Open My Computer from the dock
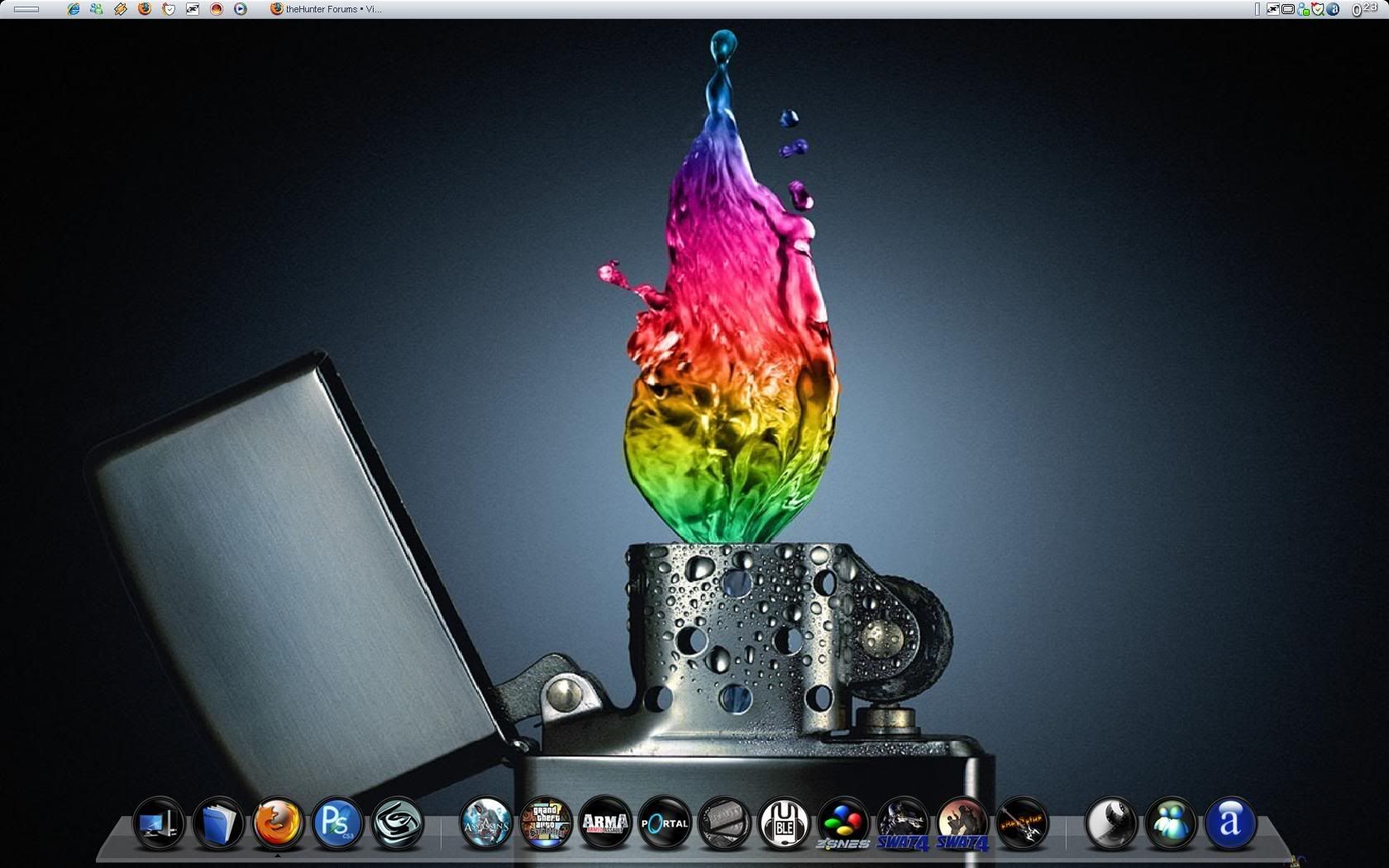 coord(159,823)
